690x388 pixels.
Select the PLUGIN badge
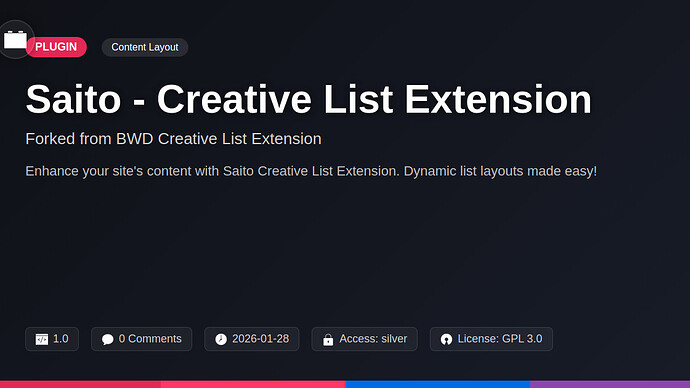click(x=56, y=47)
